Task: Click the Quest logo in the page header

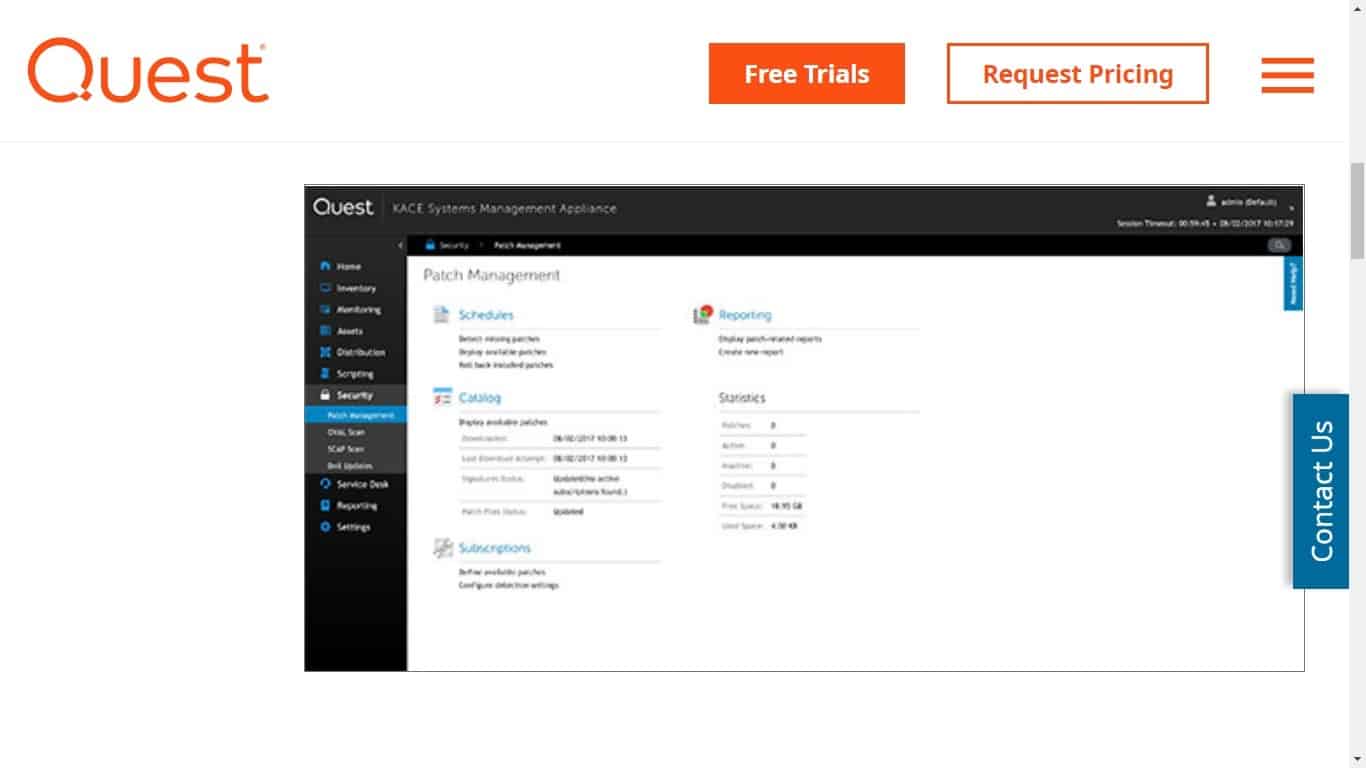Action: point(148,72)
